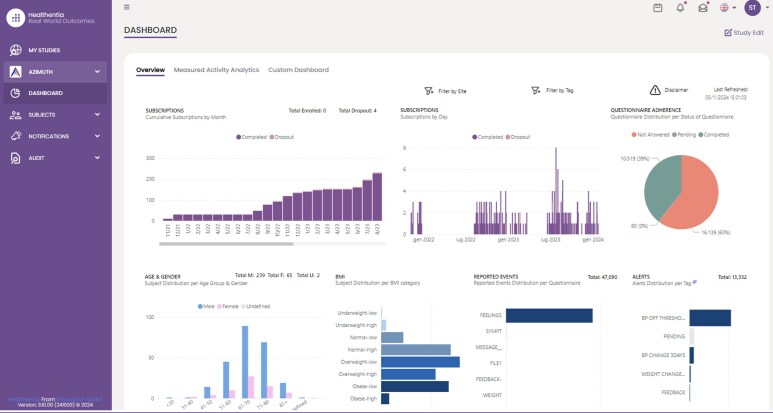The image size is (773, 413).
Task: Open the language selector dropdown
Action: click(x=729, y=8)
